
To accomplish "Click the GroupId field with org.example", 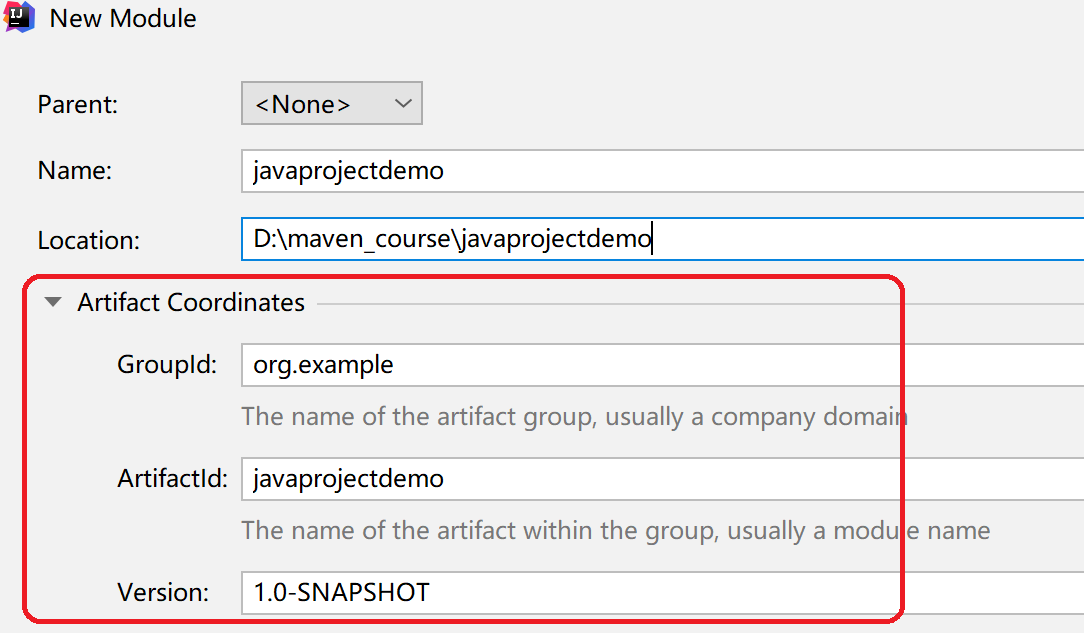I will coord(660,365).
